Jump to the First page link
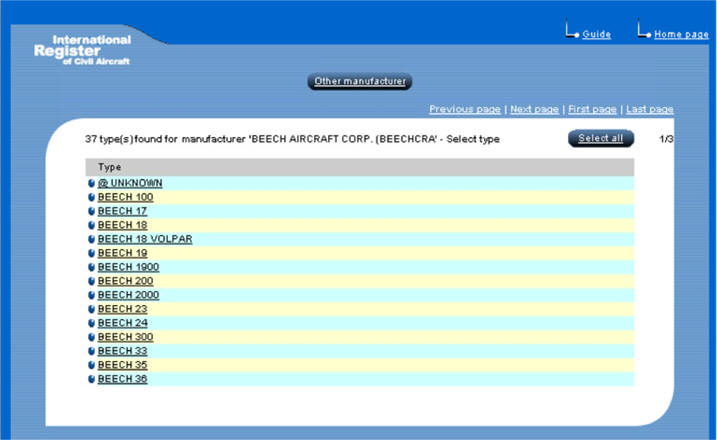717x440 pixels. pyautogui.click(x=592, y=109)
